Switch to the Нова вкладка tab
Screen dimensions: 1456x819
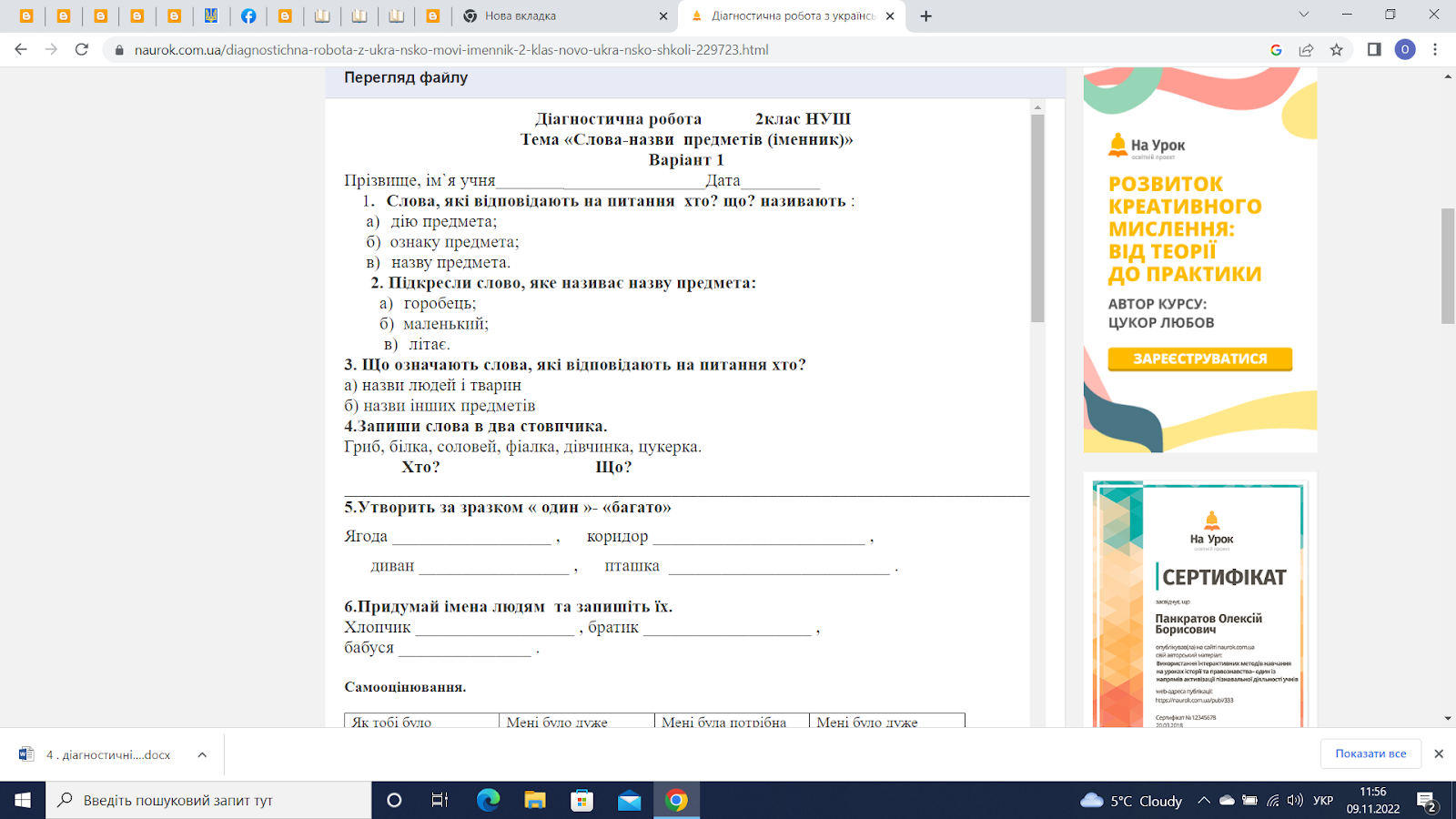tap(564, 16)
